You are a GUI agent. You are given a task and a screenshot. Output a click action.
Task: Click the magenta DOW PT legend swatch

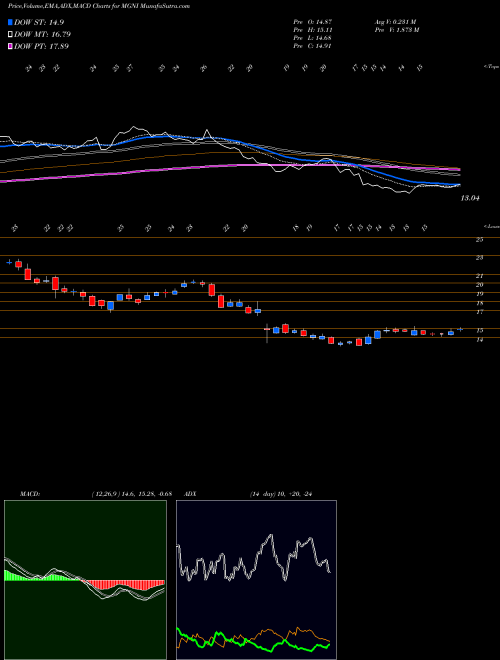point(11,46)
